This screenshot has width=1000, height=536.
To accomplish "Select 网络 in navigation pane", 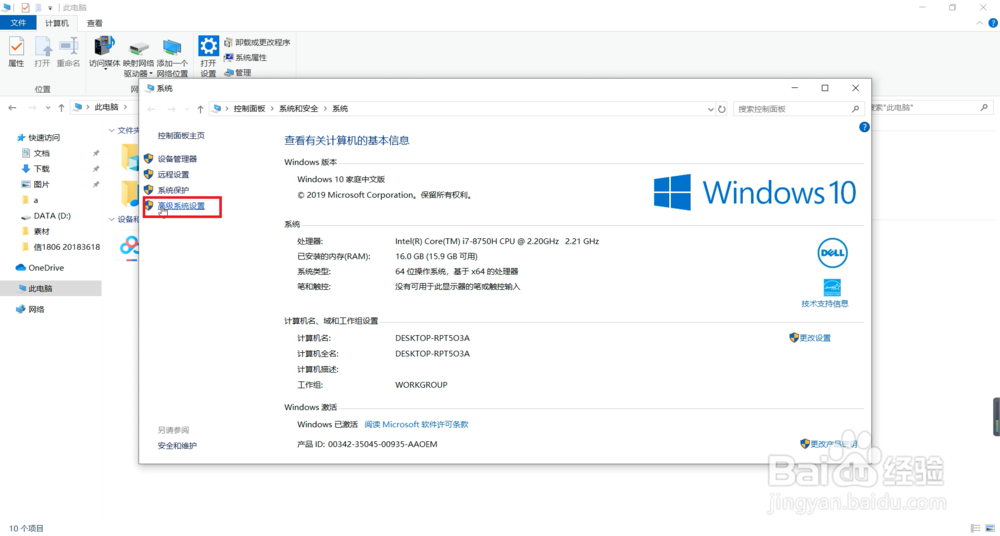I will [36, 309].
